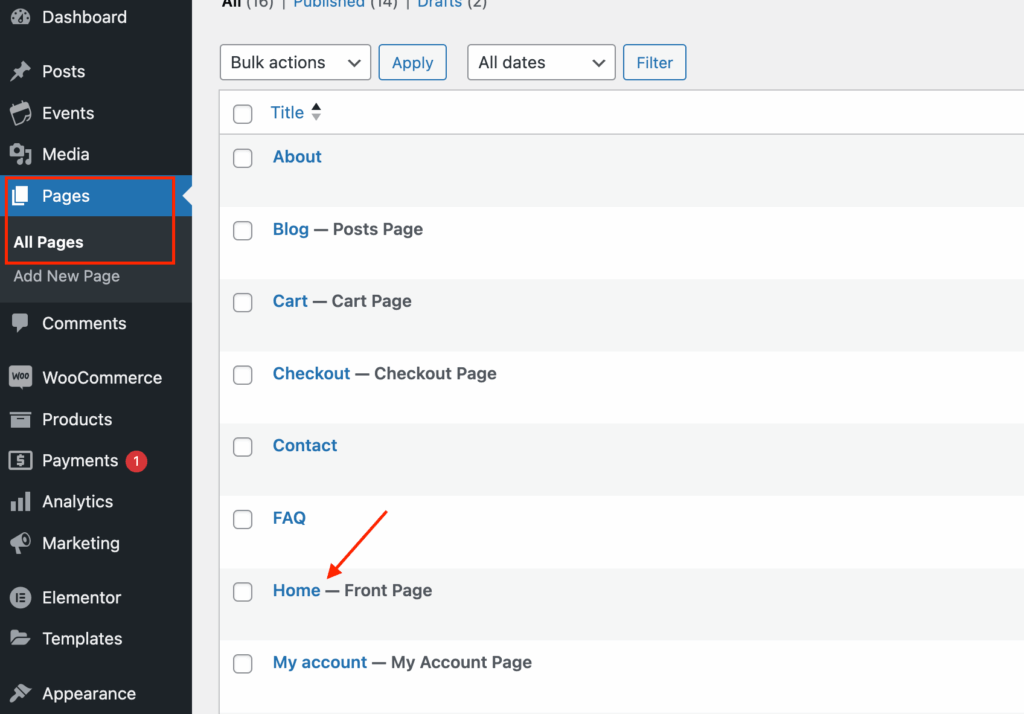Image resolution: width=1024 pixels, height=714 pixels.
Task: Open the About page link
Action: [x=297, y=157]
